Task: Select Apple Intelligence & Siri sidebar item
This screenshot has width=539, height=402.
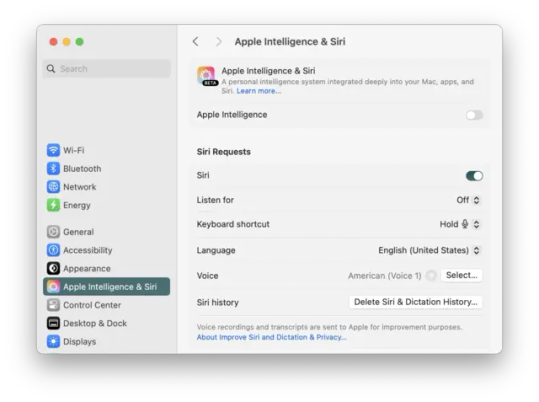Action: point(107,286)
